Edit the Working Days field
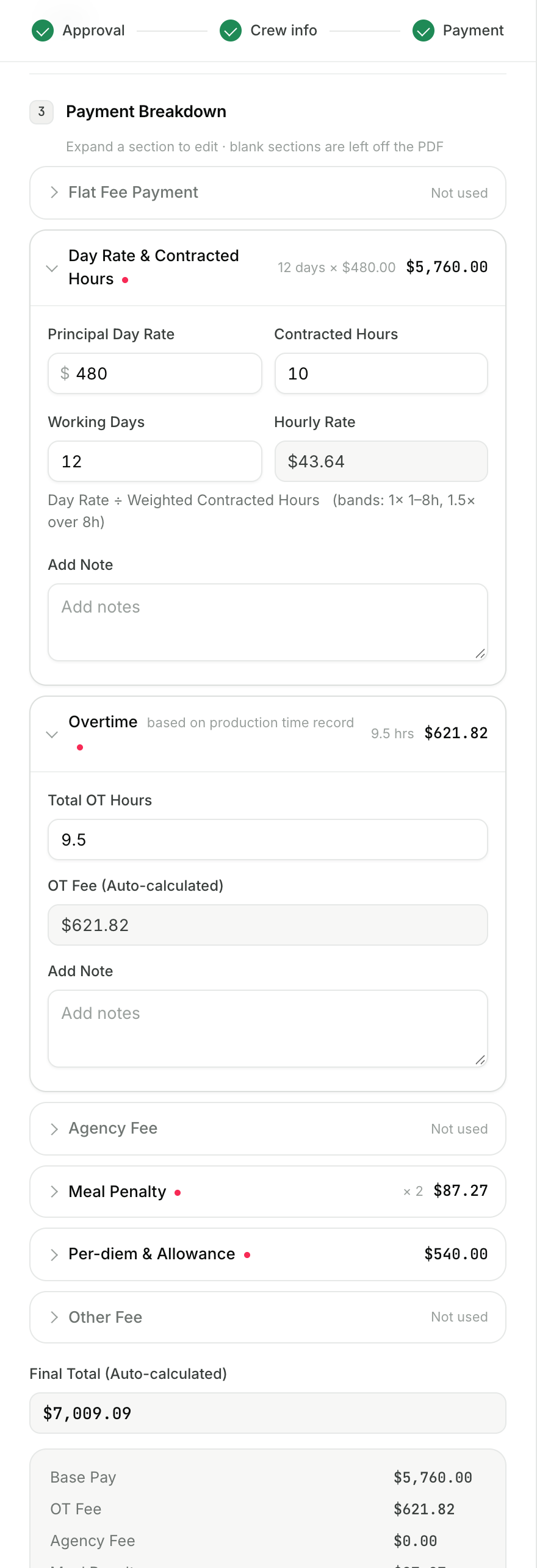537x1568 pixels. (x=155, y=461)
